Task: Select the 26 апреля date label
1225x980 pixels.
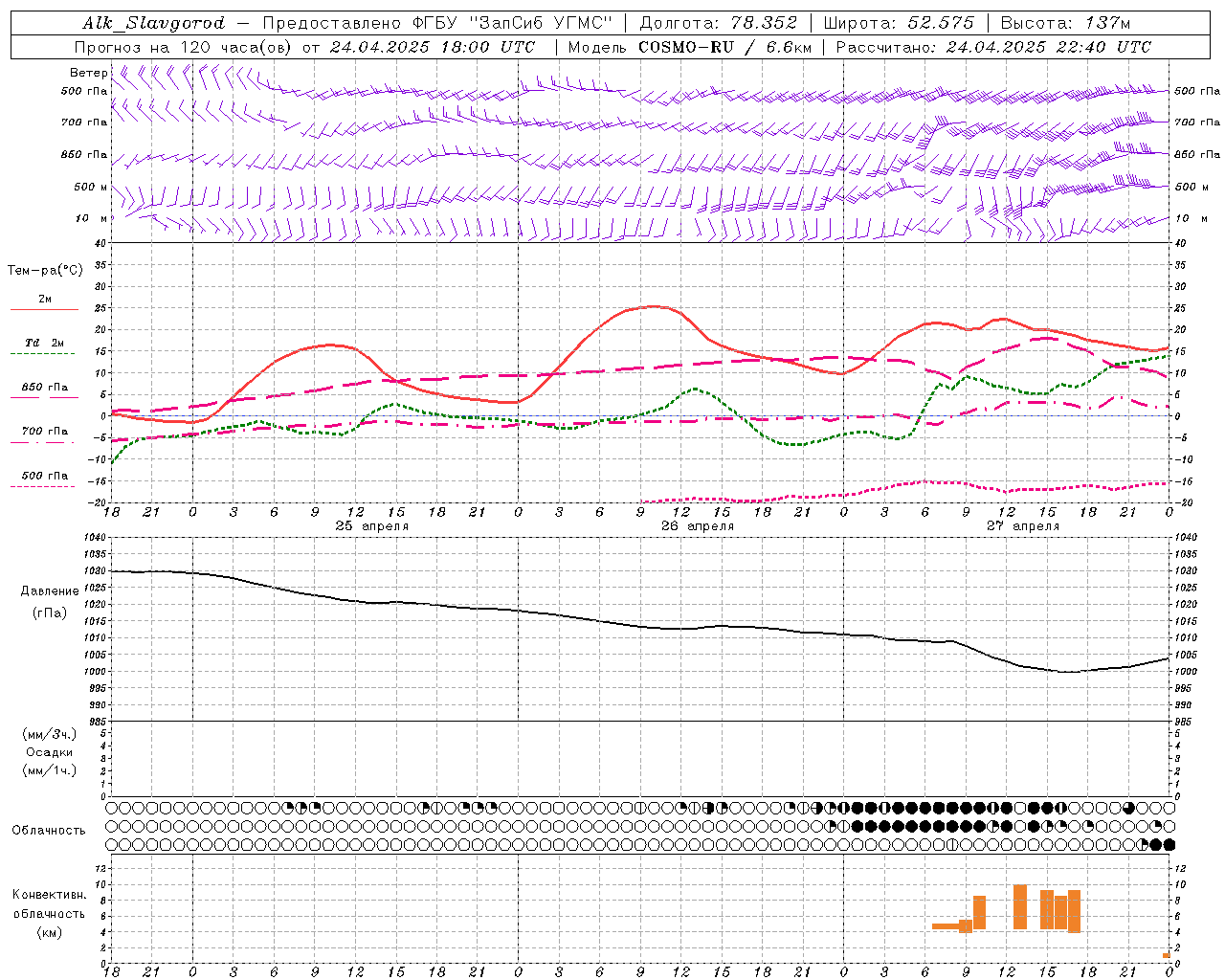Action: pyautogui.click(x=698, y=526)
